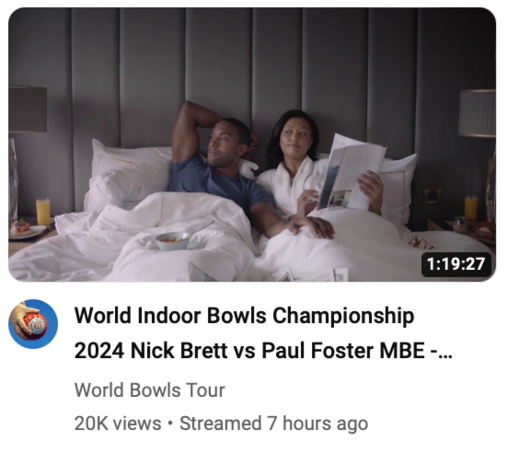Visit the World Bowls Tour channel name
Viewport: 508px width, 453px height.
click(149, 390)
